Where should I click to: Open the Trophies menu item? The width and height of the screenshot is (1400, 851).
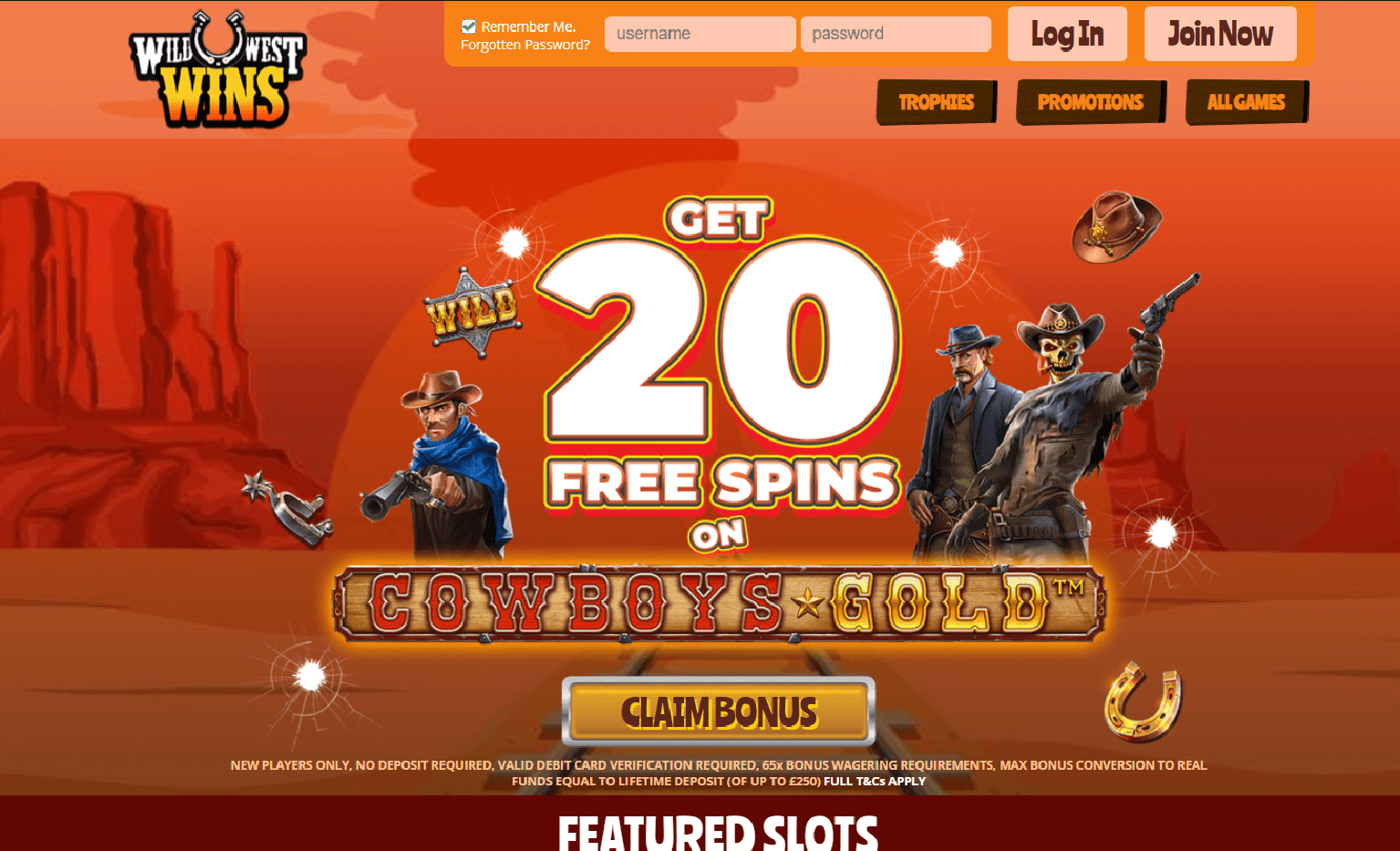[x=937, y=102]
